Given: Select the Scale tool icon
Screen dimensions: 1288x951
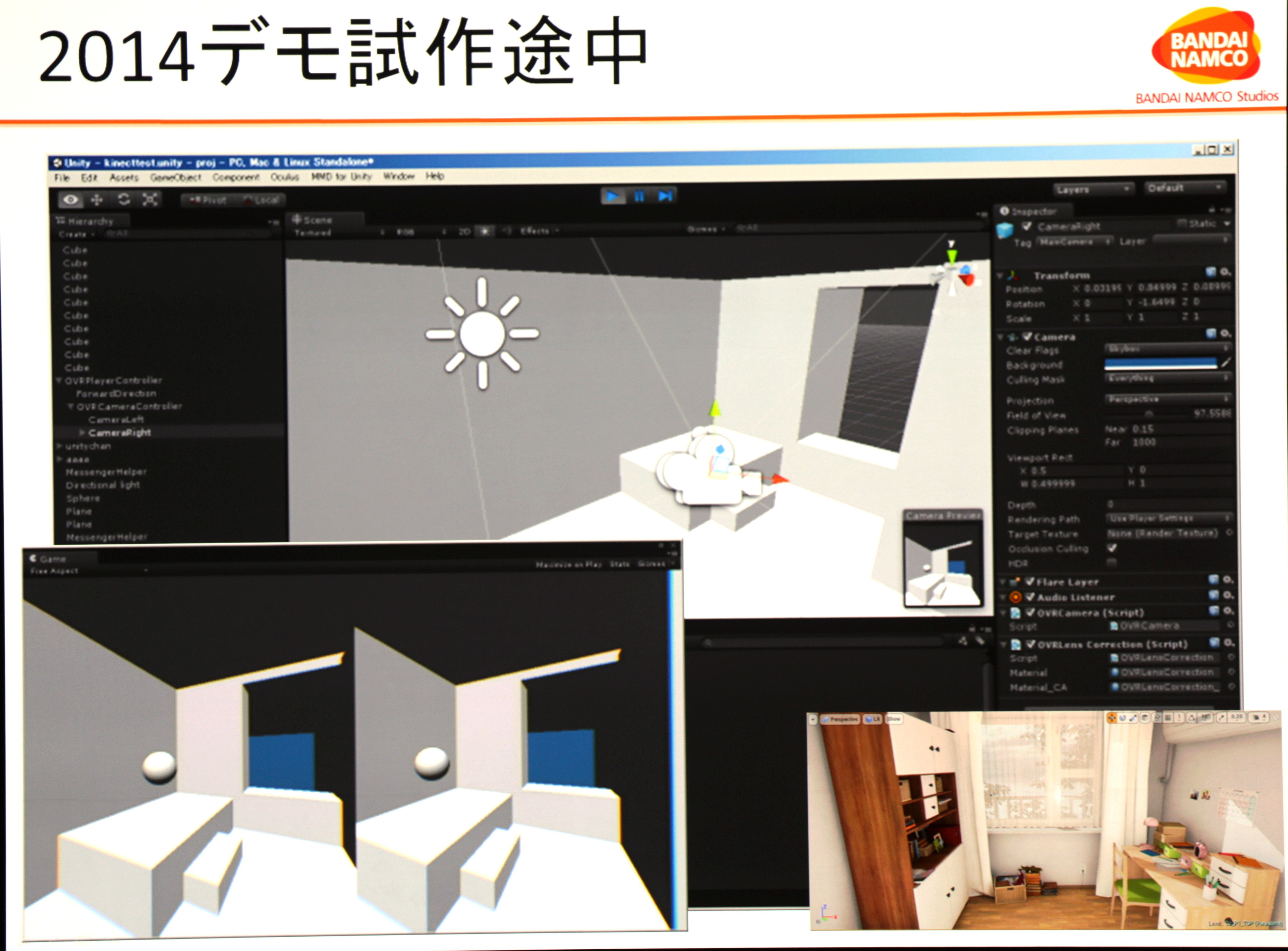Looking at the screenshot, I should coord(150,200).
